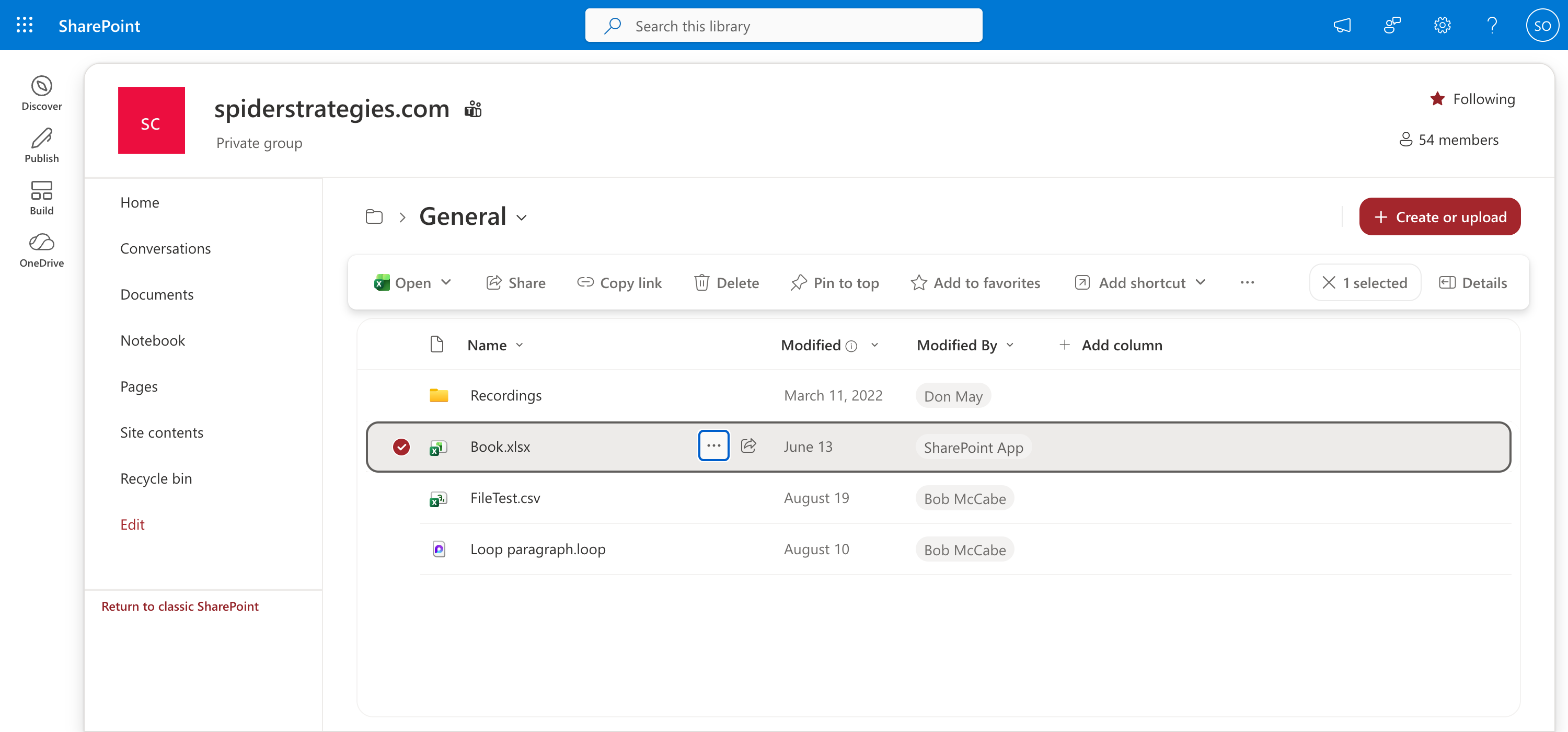Click Add to favorites
Viewport: 1568px width, 732px height.
pos(975,282)
